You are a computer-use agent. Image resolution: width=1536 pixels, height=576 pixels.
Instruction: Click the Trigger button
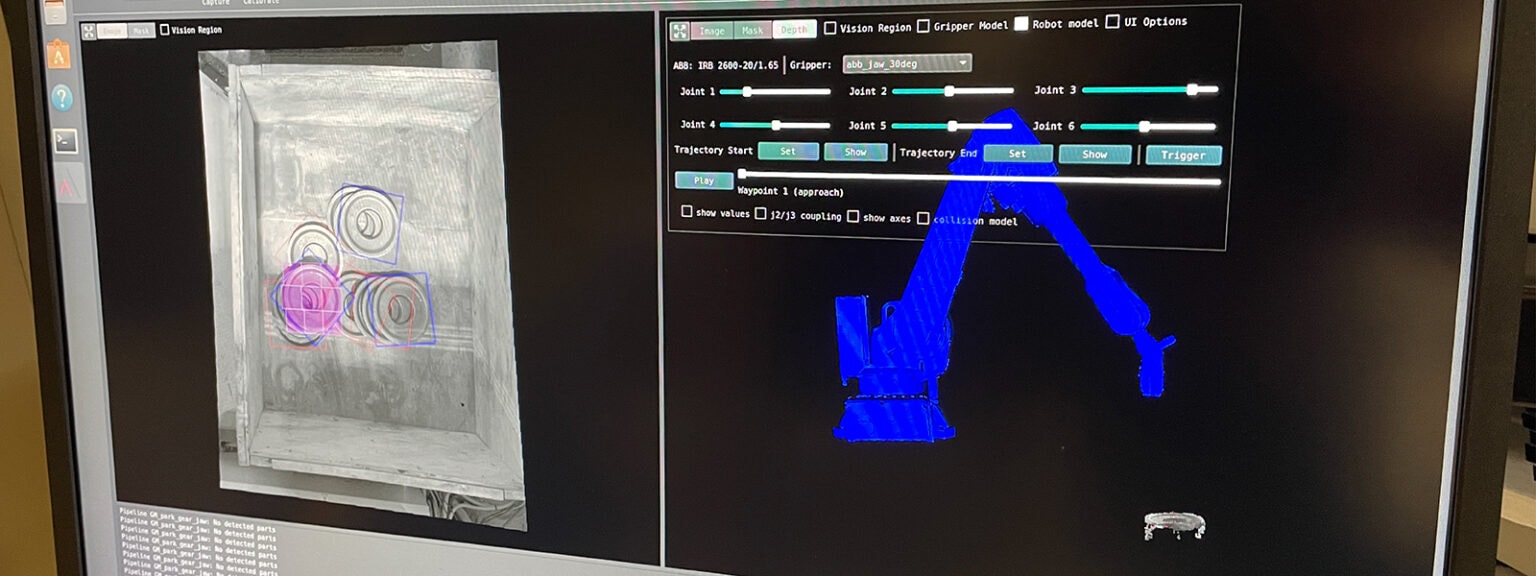tap(1183, 155)
